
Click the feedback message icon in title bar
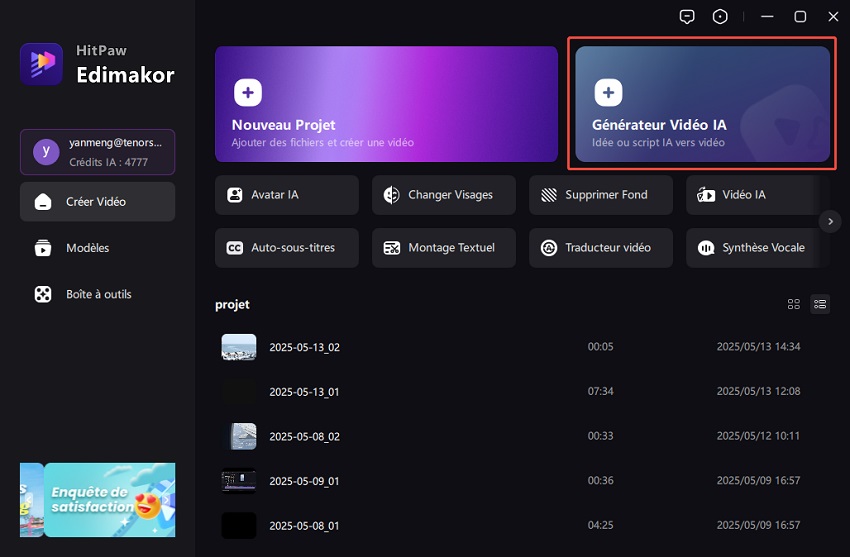pyautogui.click(x=686, y=17)
